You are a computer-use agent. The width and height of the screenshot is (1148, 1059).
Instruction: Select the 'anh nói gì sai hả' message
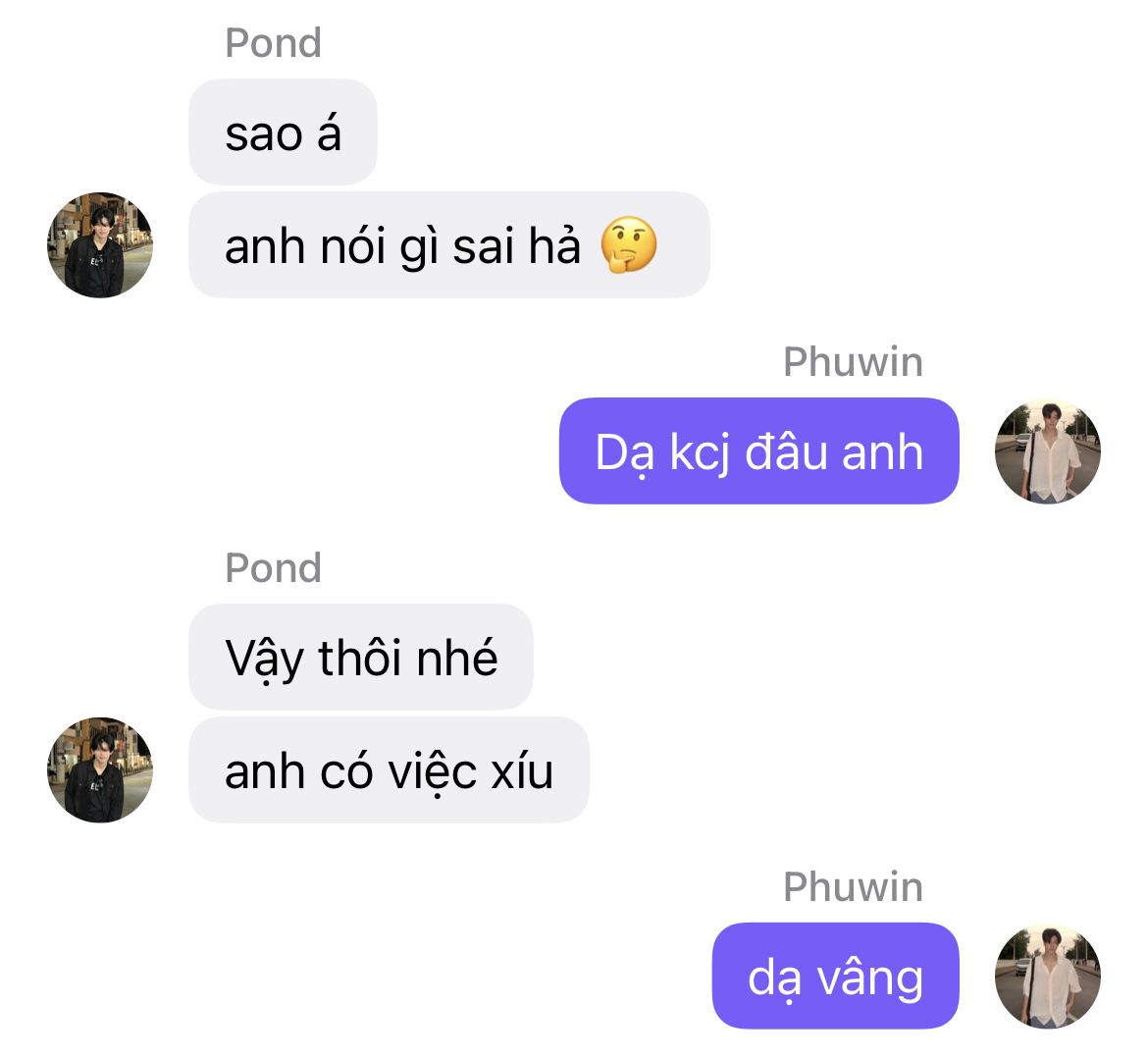[x=448, y=245]
